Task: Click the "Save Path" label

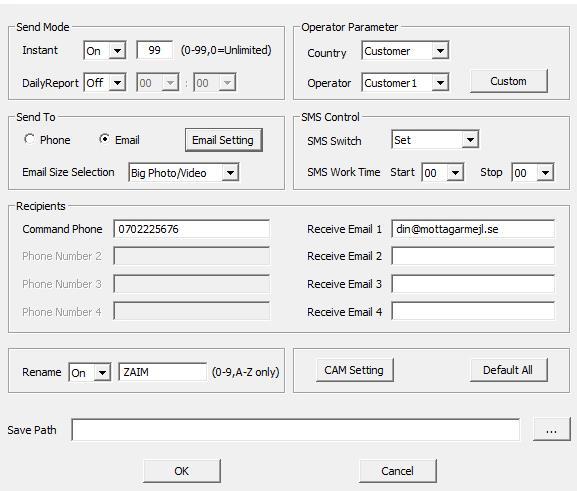Action: [x=32, y=430]
